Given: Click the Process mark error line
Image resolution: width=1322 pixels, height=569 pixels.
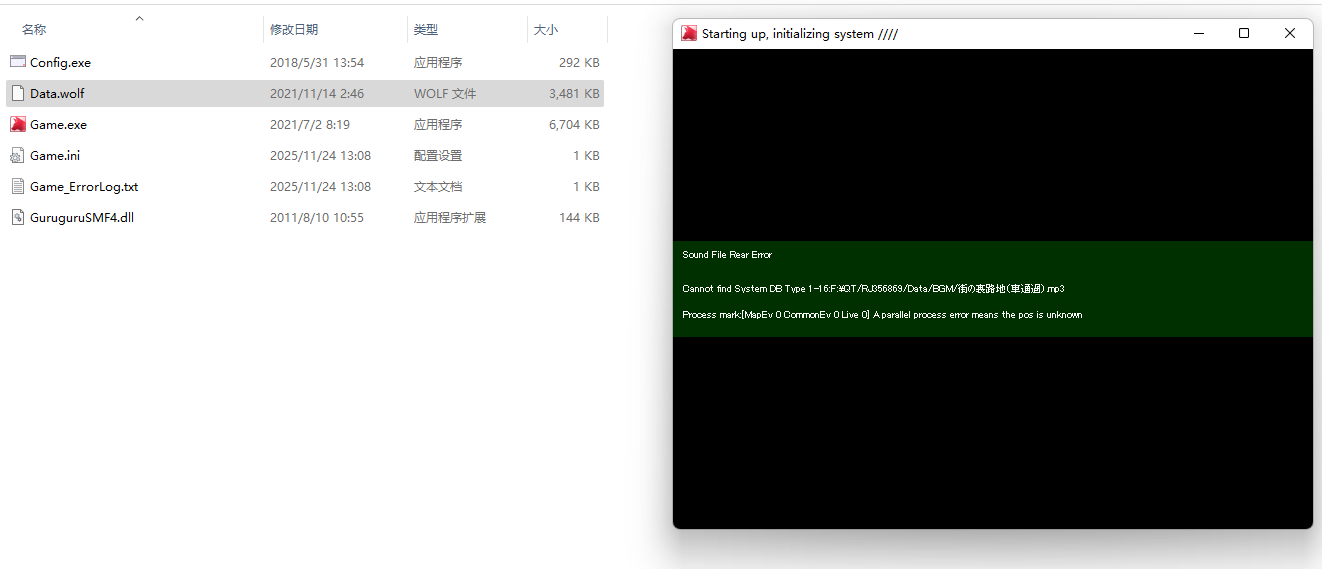Looking at the screenshot, I should 882,314.
